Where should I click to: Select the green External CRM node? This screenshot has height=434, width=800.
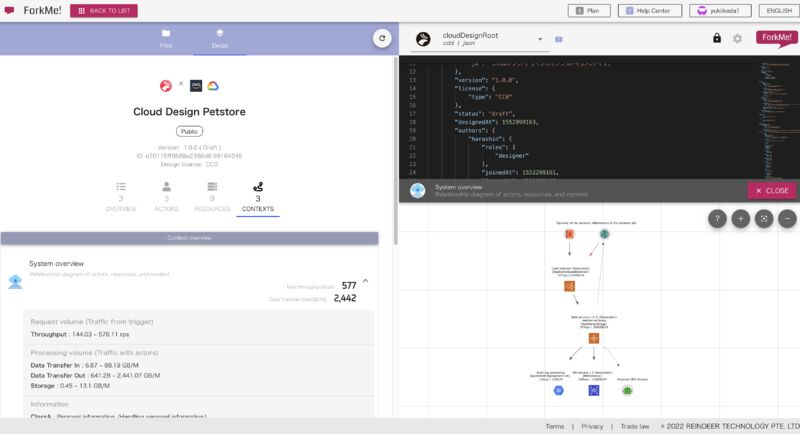pos(627,390)
